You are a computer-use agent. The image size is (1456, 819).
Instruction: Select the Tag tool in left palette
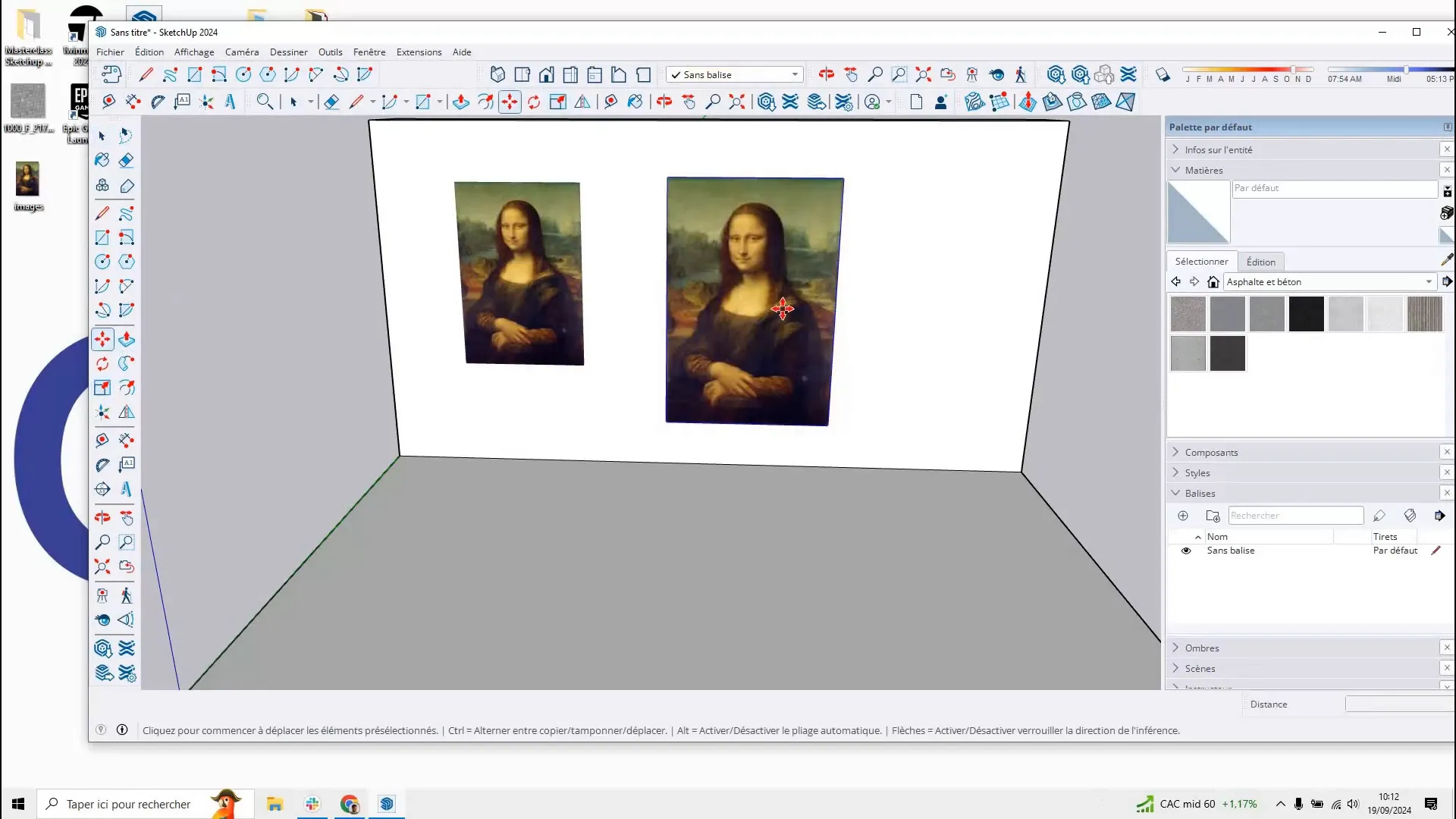127,187
